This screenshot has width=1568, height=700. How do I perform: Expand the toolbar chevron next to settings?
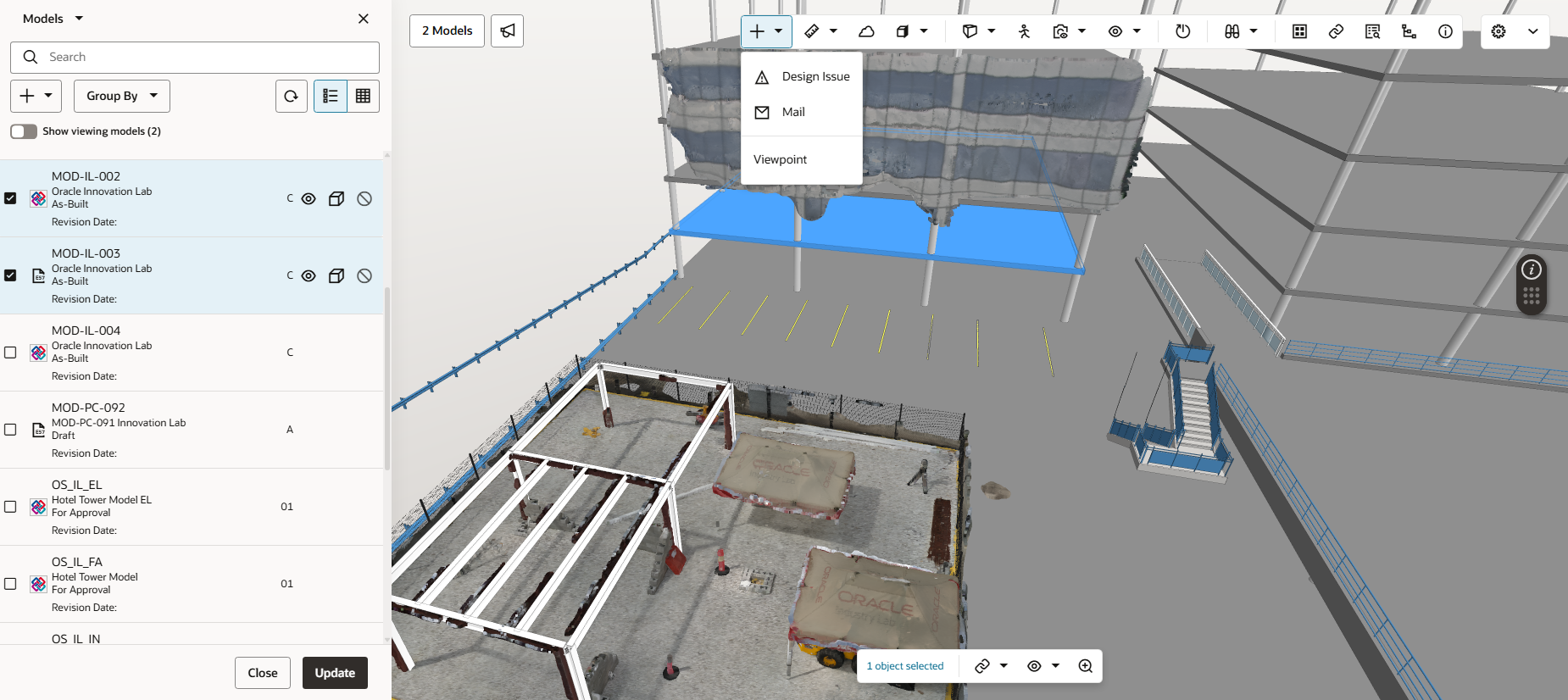(1532, 31)
